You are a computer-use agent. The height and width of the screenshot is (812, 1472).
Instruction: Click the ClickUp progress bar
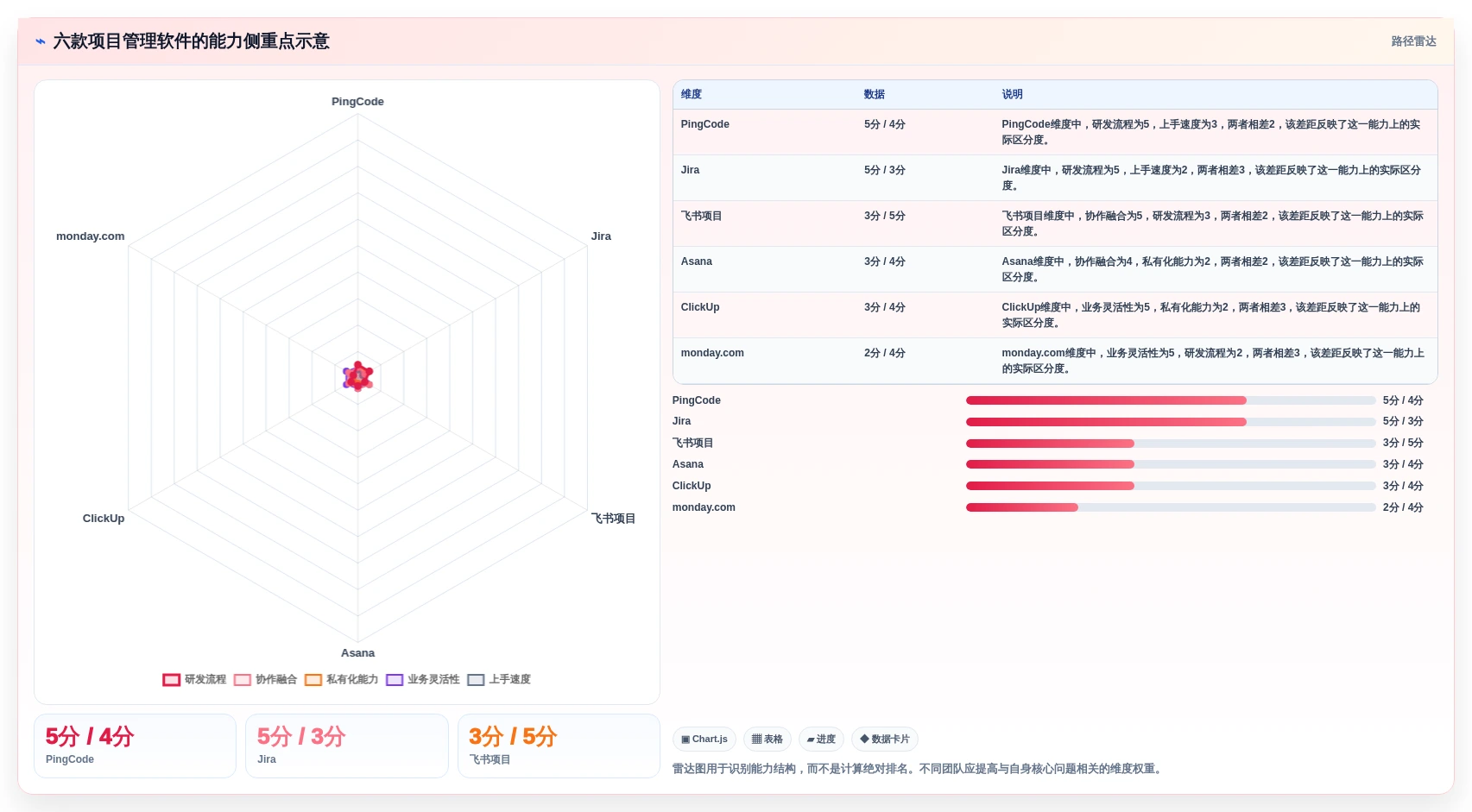(1171, 486)
